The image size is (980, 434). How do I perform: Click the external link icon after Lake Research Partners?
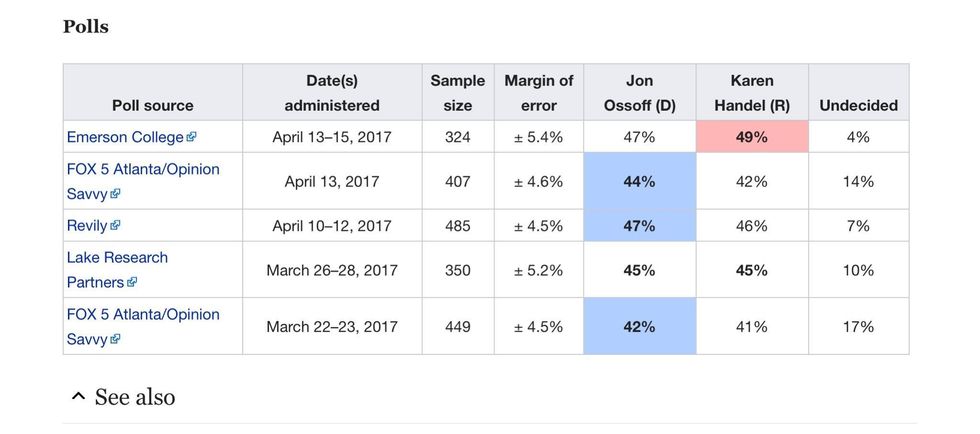pos(132,283)
